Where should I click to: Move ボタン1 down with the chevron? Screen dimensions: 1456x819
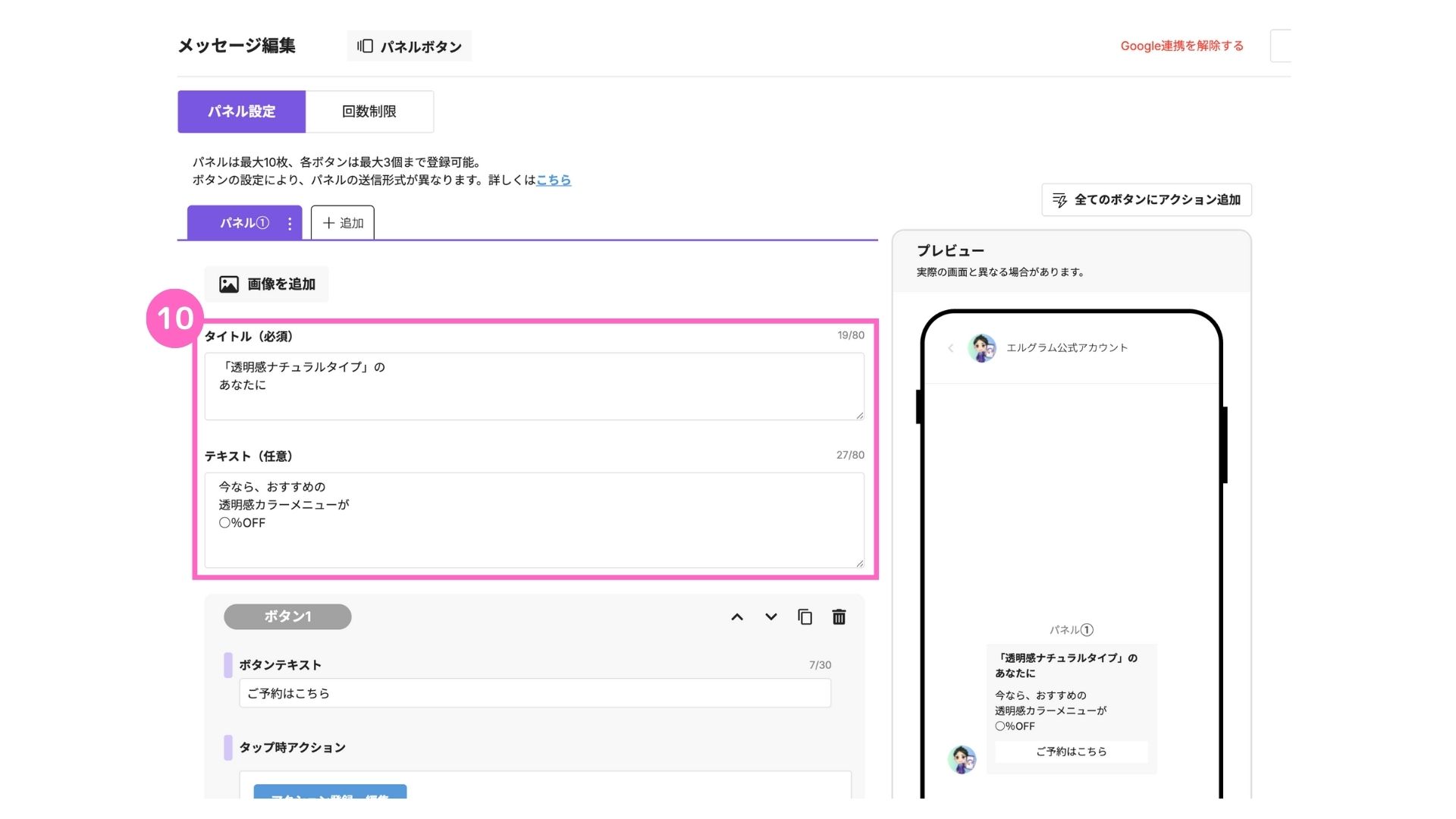[x=770, y=617]
